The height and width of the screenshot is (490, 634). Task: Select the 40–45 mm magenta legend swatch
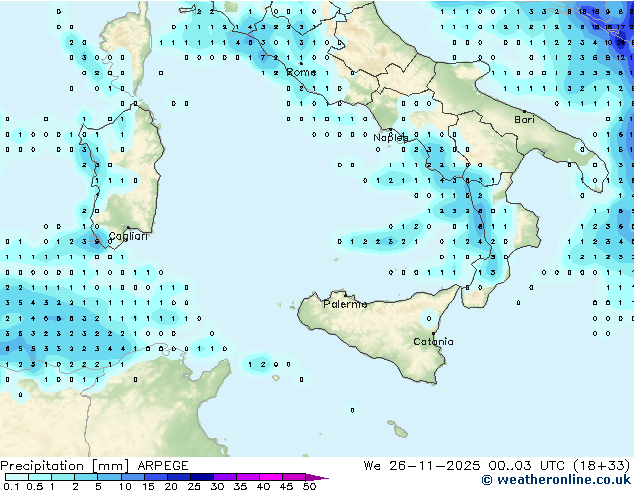tap(271, 477)
